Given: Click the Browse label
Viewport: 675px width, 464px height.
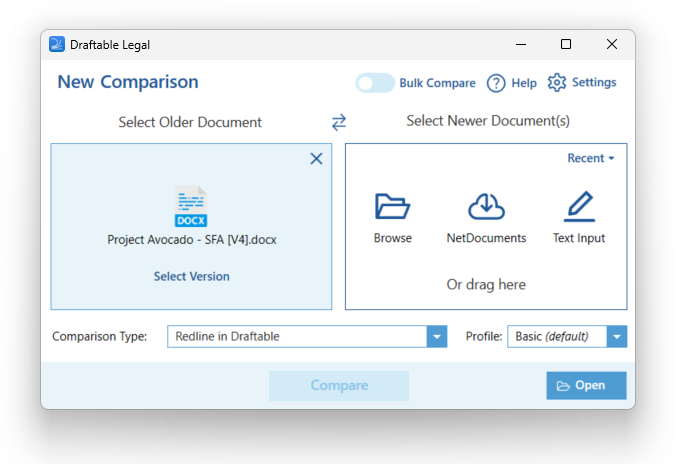Looking at the screenshot, I should [393, 238].
